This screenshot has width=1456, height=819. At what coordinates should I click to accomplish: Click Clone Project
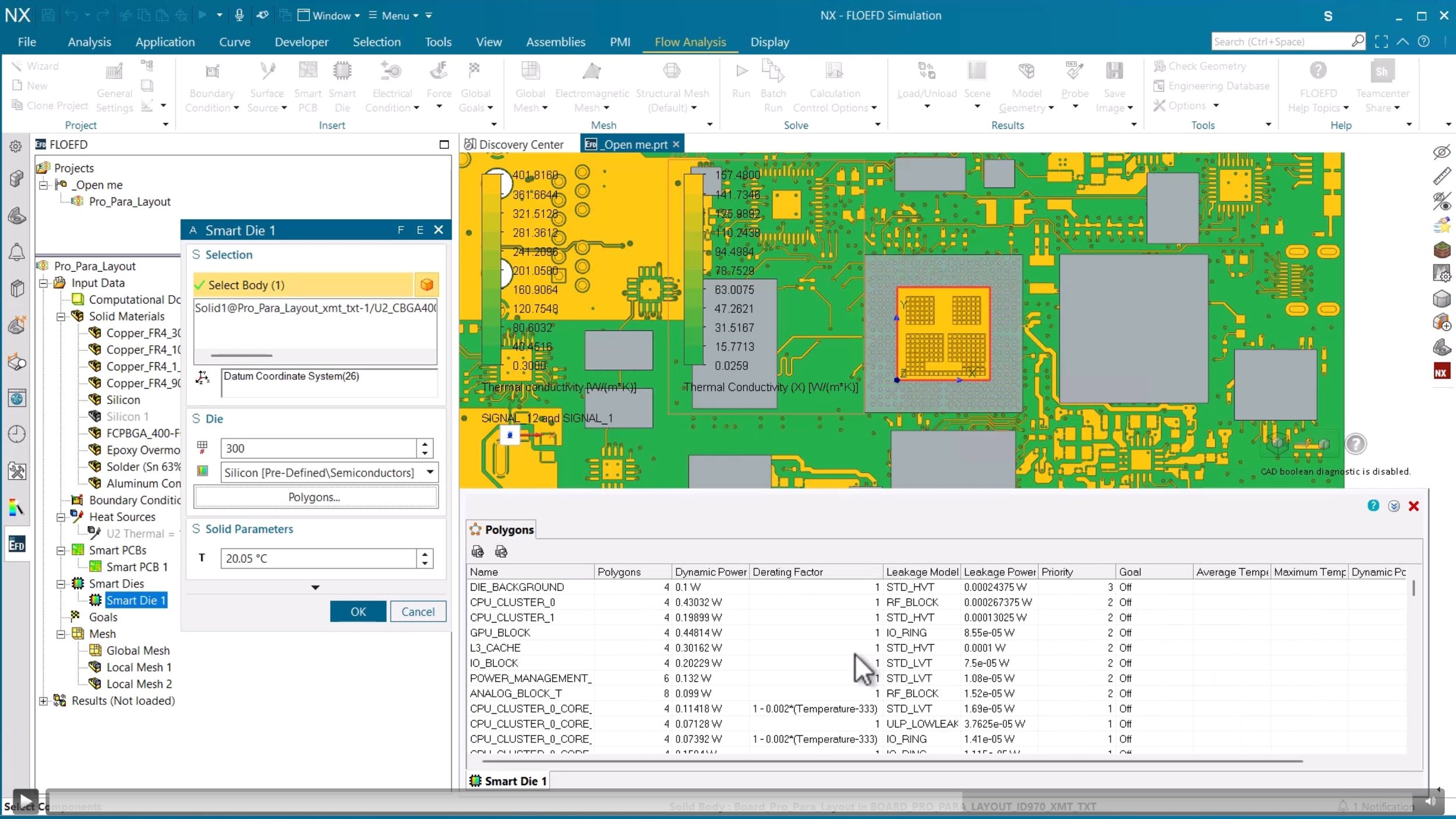click(50, 105)
